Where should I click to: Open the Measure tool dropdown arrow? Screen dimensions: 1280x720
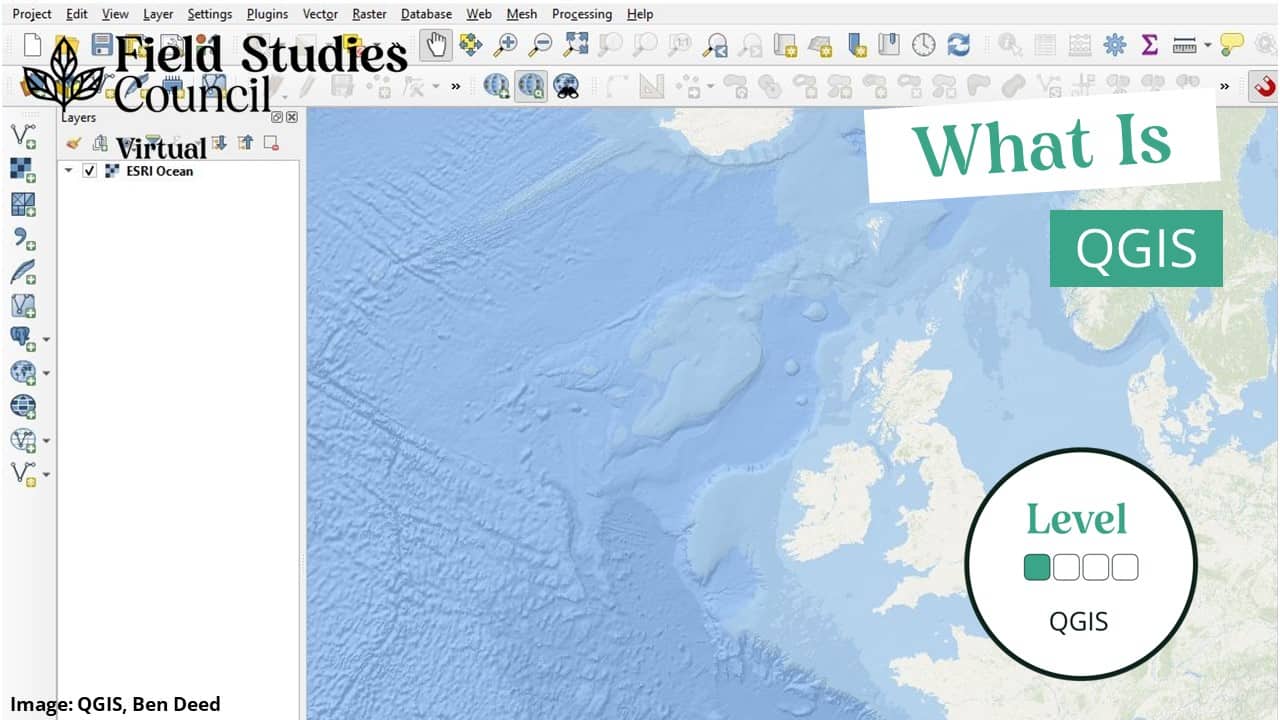coord(1207,46)
